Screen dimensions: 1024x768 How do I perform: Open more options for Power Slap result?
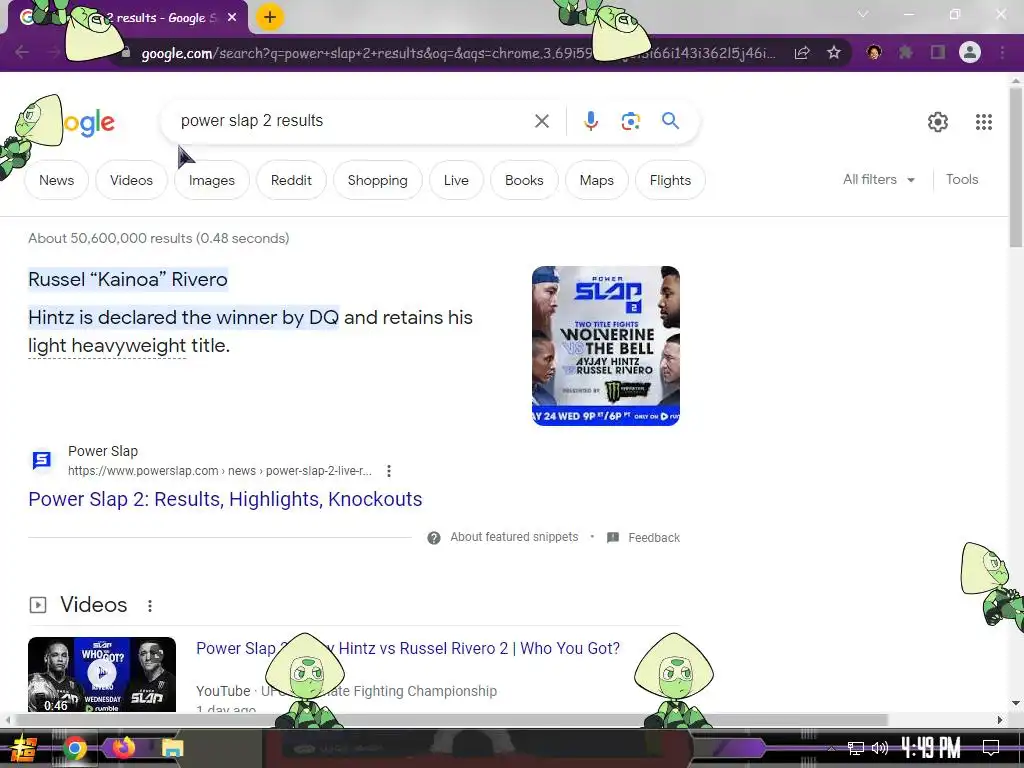pos(389,471)
